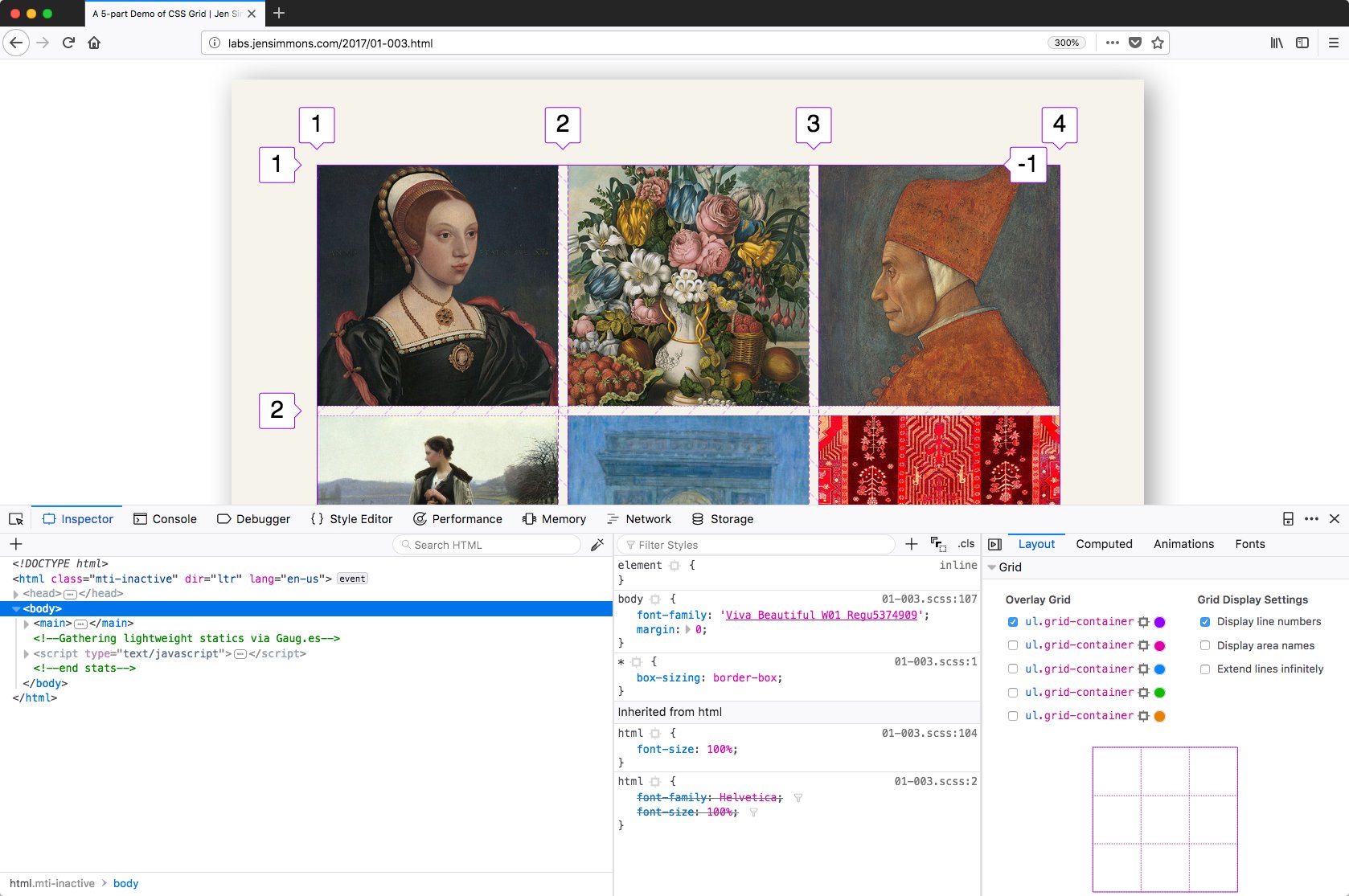Image resolution: width=1349 pixels, height=896 pixels.
Task: Enable Display area names
Action: click(x=1205, y=645)
